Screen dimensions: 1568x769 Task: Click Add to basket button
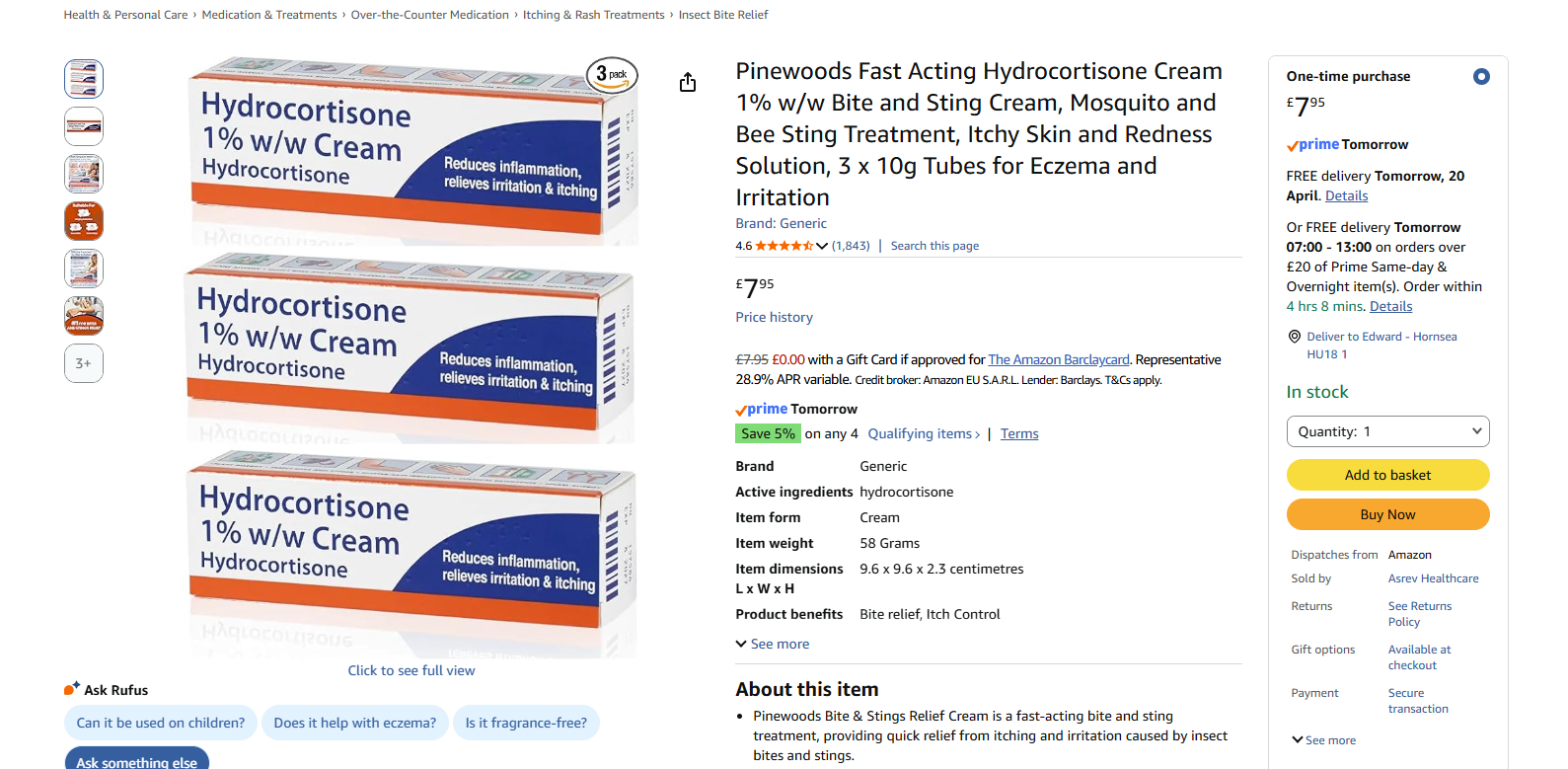click(x=1387, y=475)
